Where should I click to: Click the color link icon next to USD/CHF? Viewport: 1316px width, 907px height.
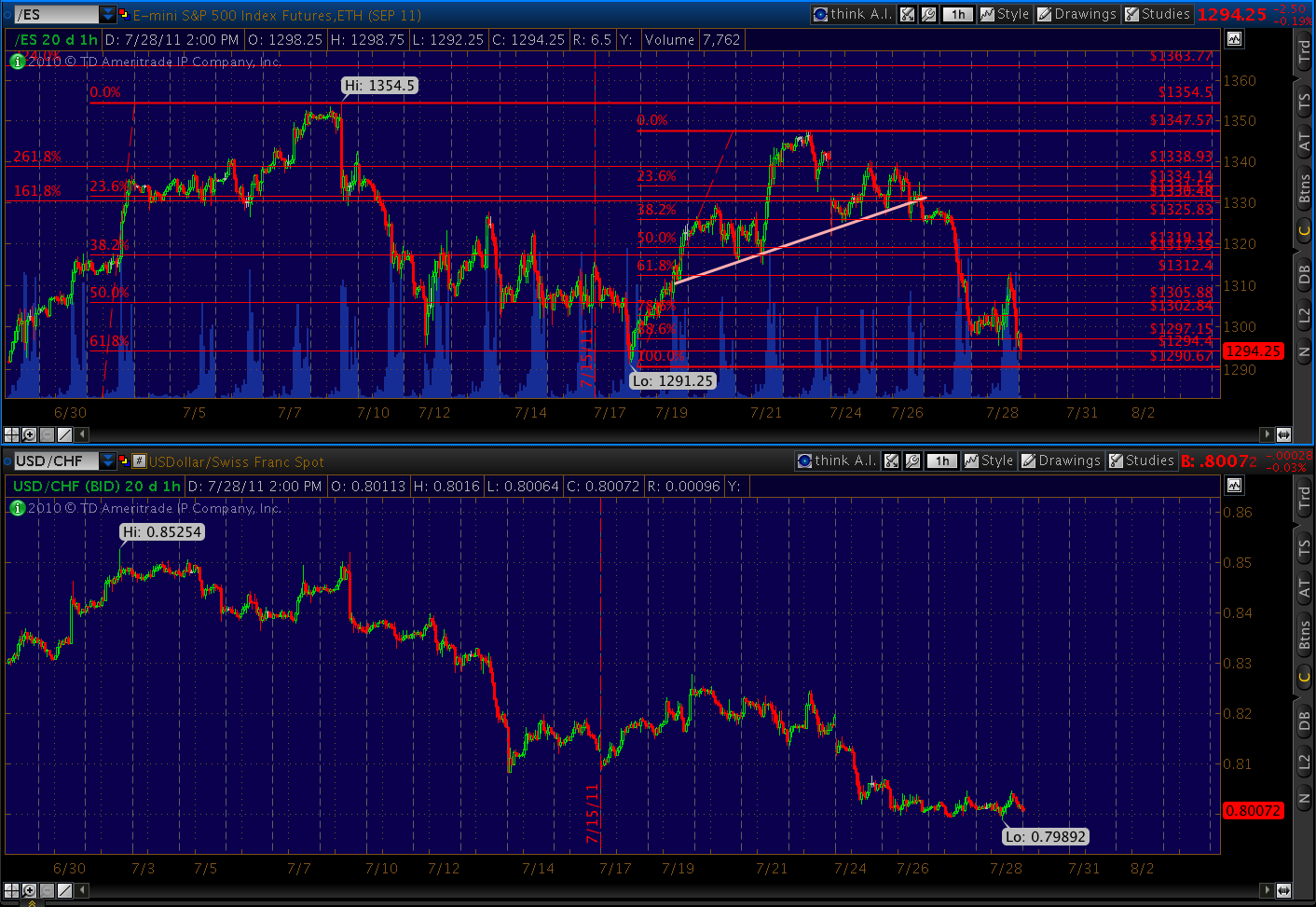pyautogui.click(x=124, y=460)
